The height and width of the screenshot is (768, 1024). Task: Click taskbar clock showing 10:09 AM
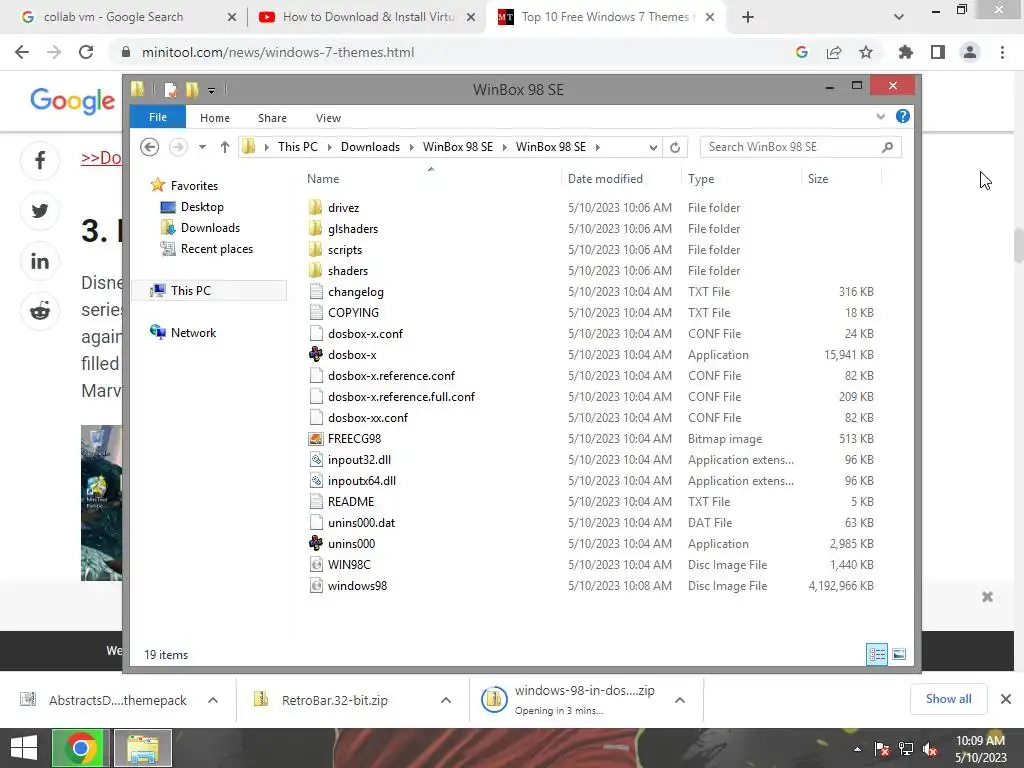[980, 749]
